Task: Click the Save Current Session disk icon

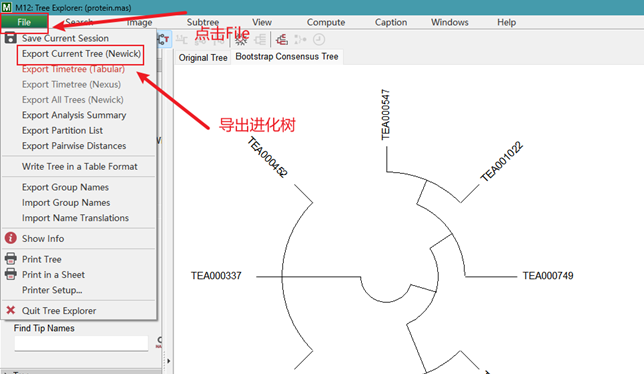Action: [x=10, y=38]
